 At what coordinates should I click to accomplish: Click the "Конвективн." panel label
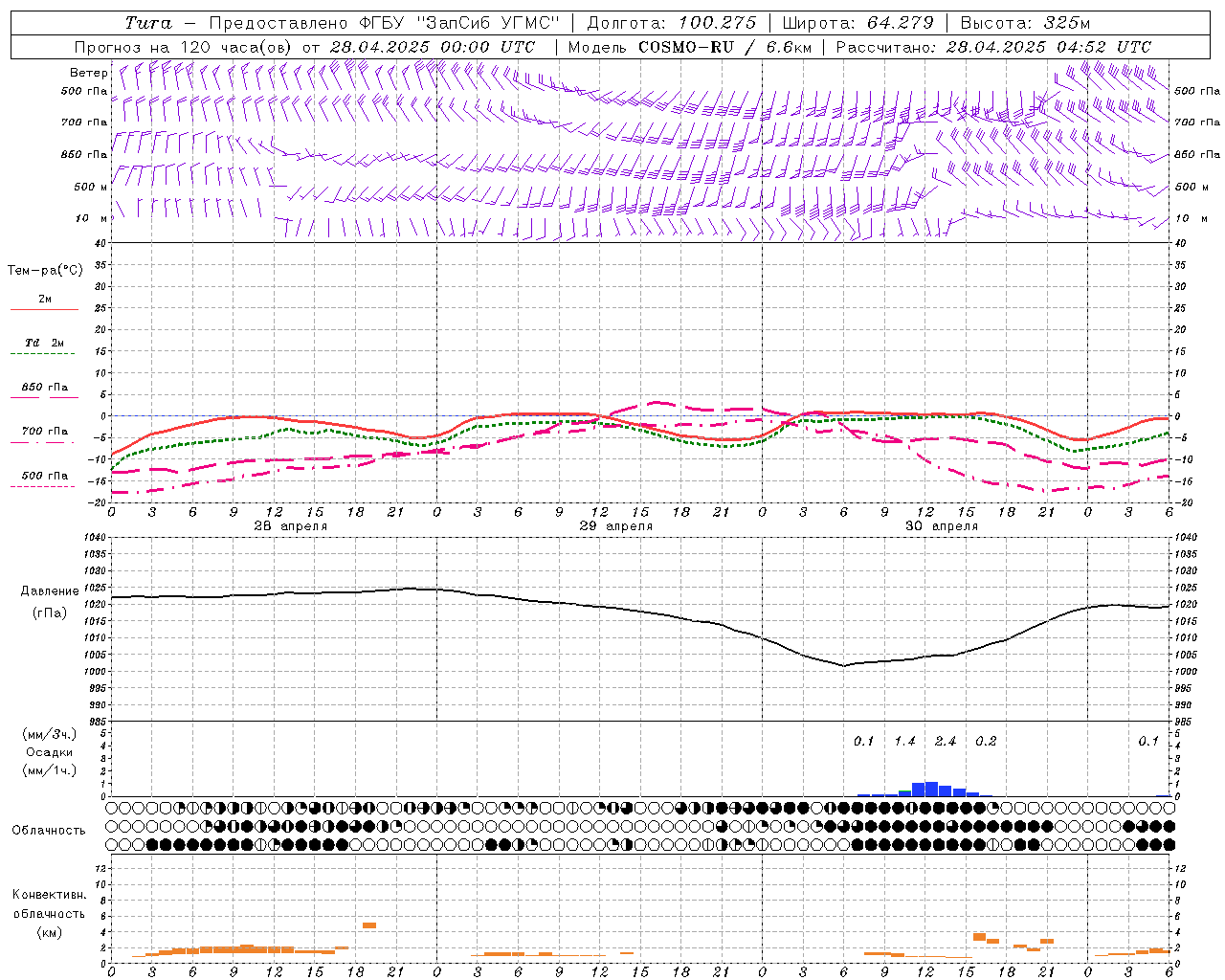click(x=49, y=895)
